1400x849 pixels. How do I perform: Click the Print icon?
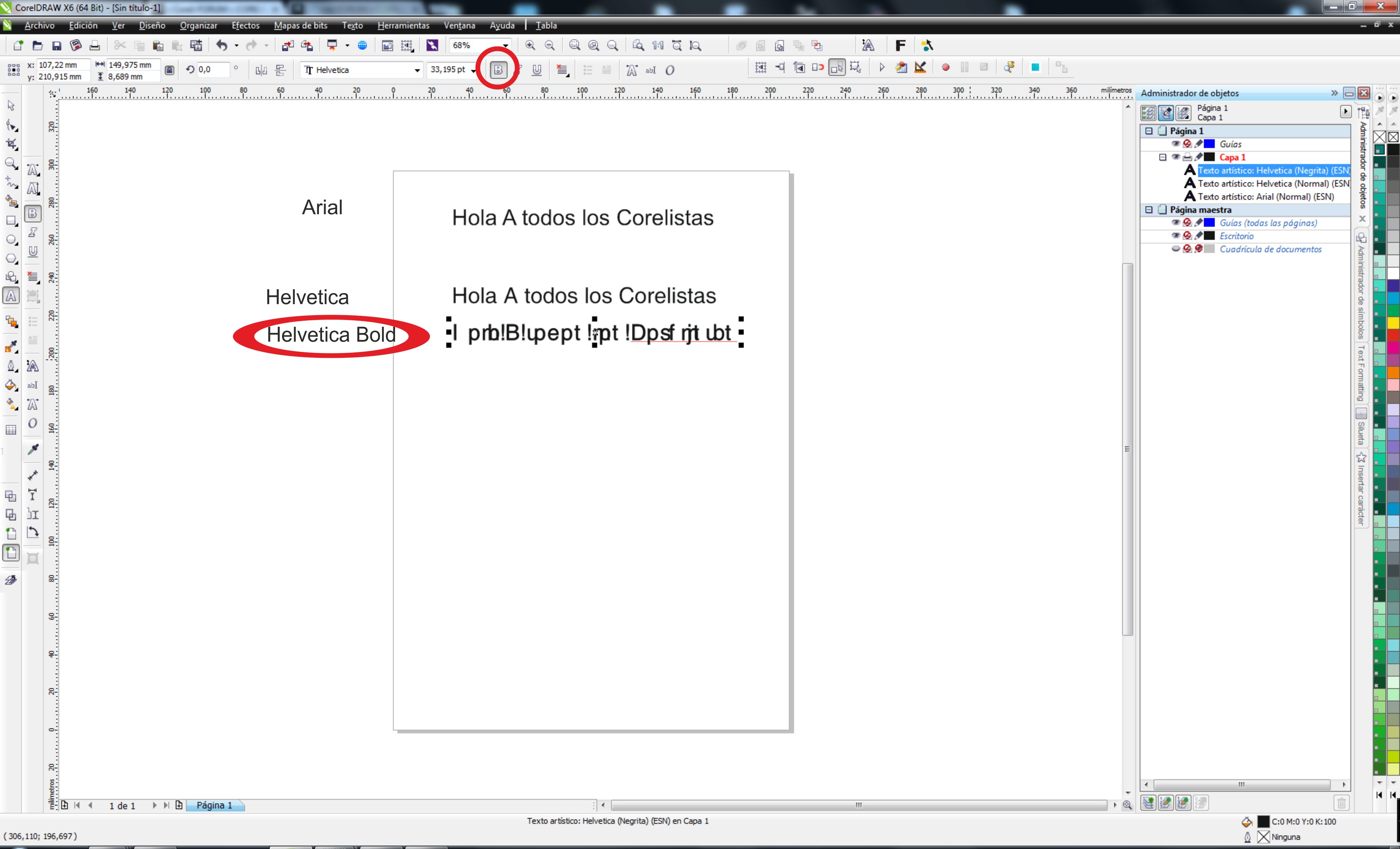pos(95,45)
